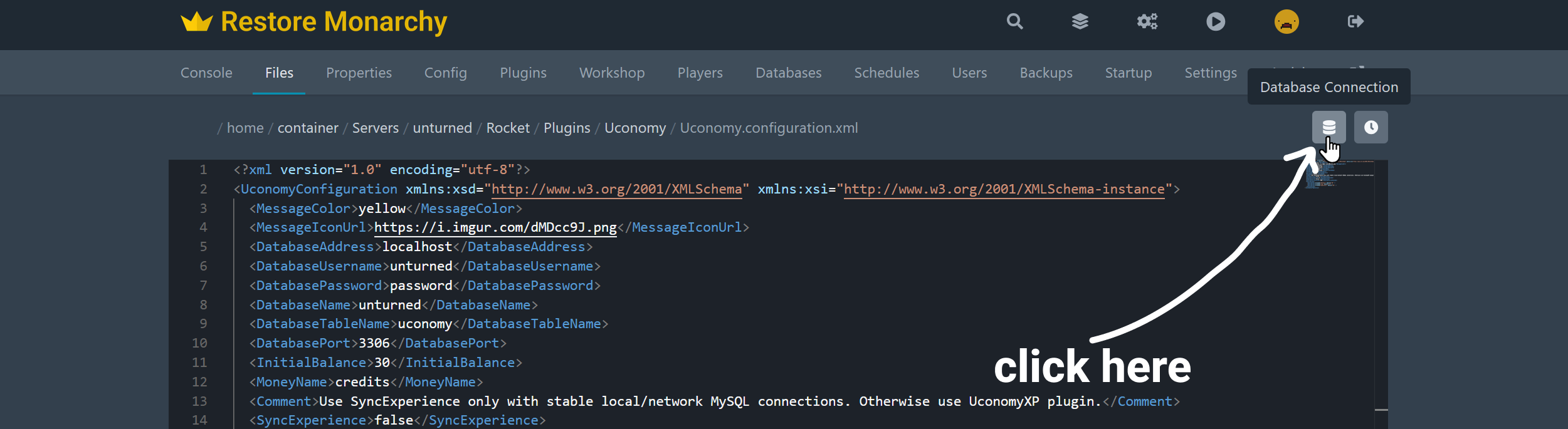Navigate to Uconomy folder in breadcrumb
The width and height of the screenshot is (1568, 429).
tap(634, 128)
